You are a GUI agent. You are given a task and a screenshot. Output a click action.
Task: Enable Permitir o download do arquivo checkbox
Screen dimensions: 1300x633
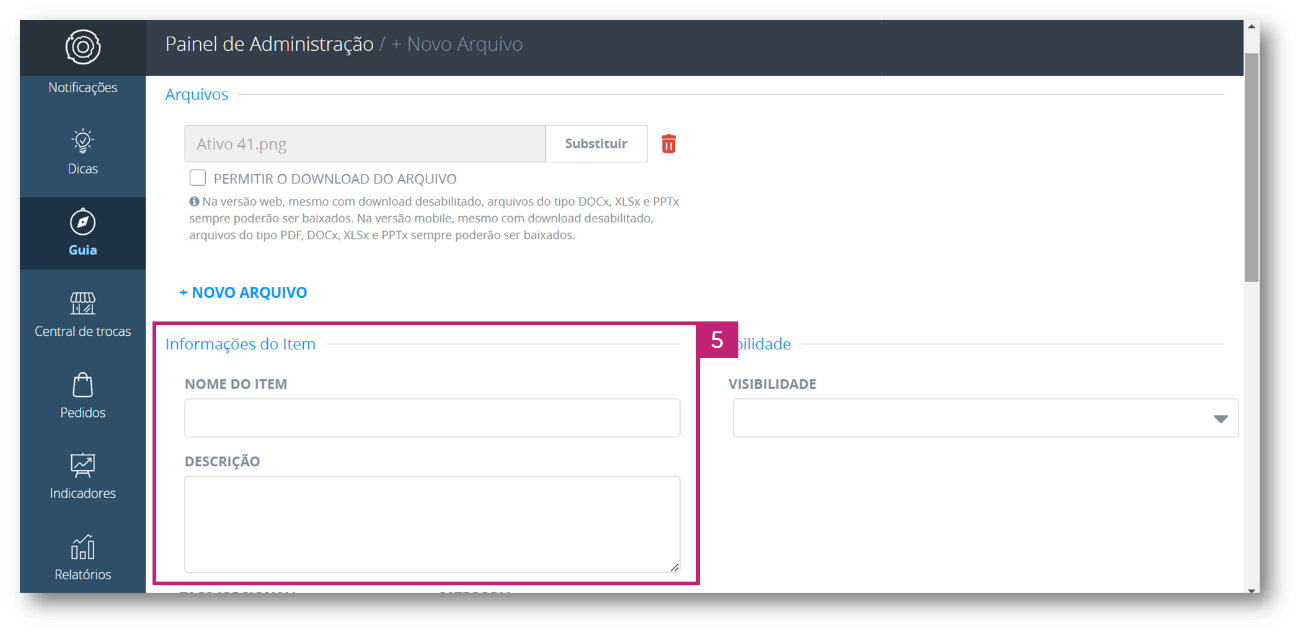(x=198, y=178)
